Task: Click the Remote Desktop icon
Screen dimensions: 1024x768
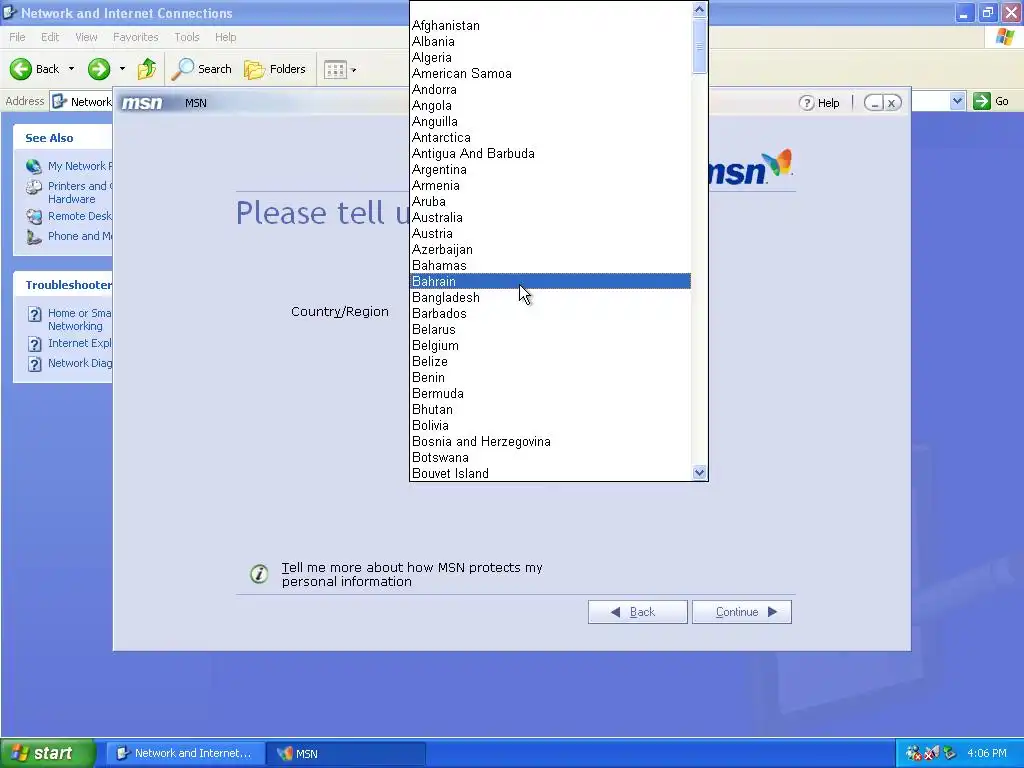Action: 34,216
